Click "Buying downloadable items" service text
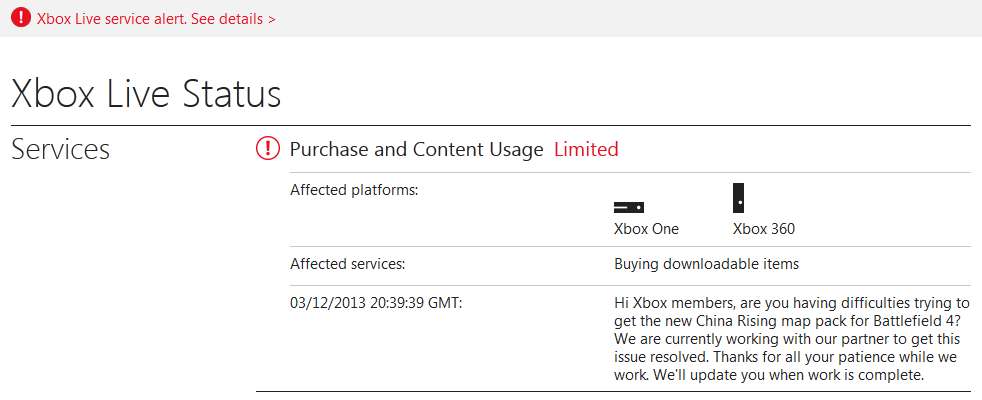Screen dimensions: 982x400 click(x=706, y=264)
